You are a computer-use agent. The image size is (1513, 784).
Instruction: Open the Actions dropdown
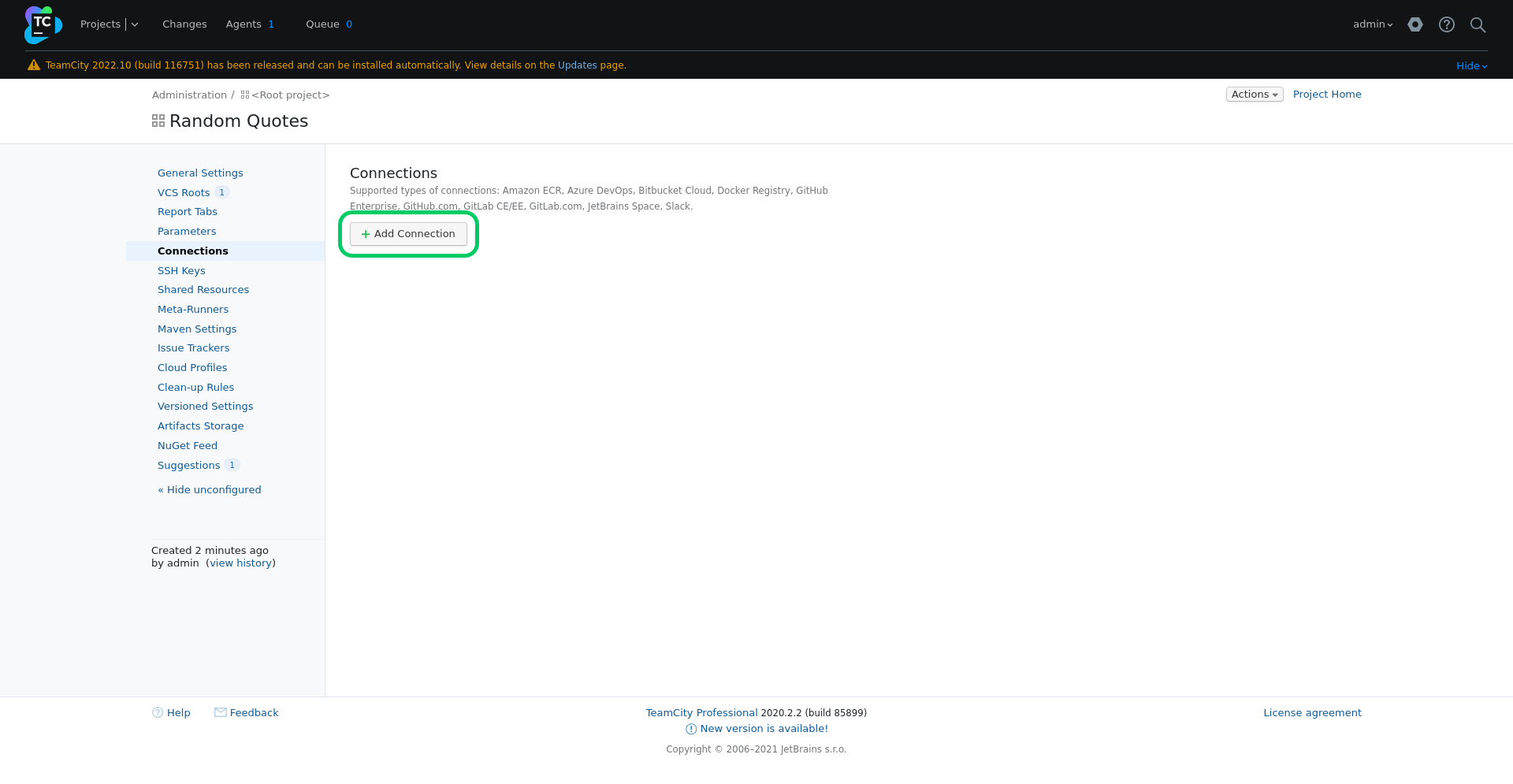(x=1255, y=95)
